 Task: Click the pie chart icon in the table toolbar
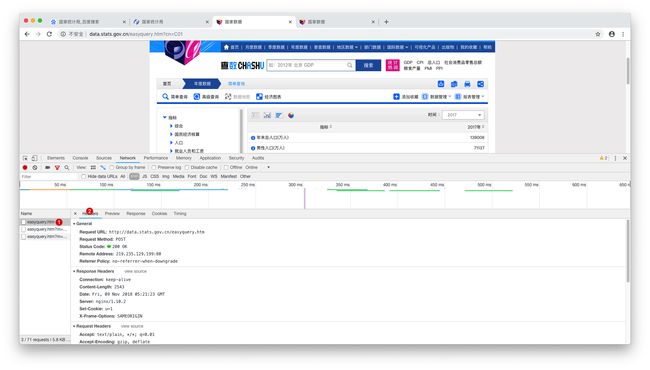[x=291, y=115]
